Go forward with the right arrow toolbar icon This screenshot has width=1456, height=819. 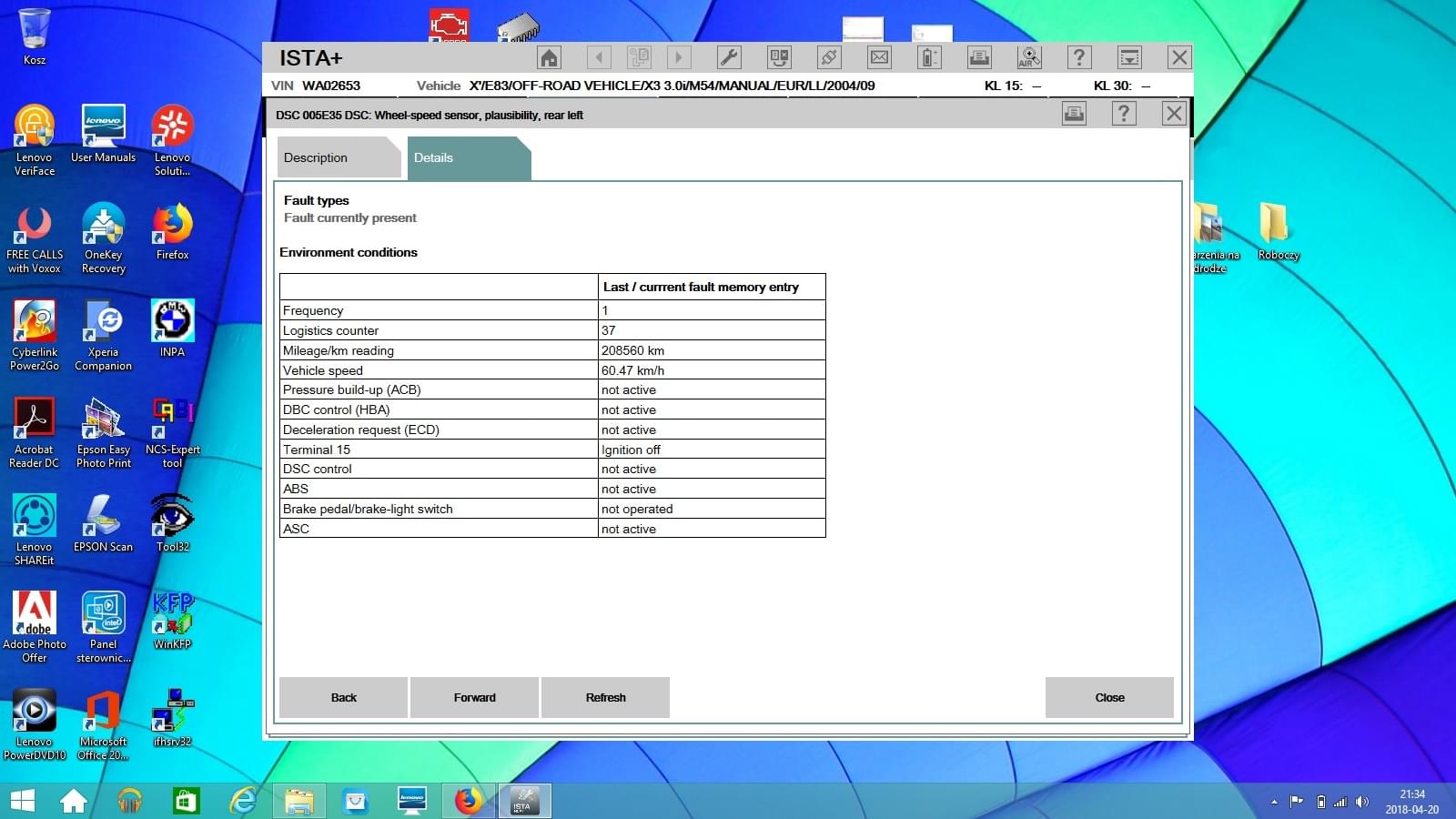click(x=679, y=58)
